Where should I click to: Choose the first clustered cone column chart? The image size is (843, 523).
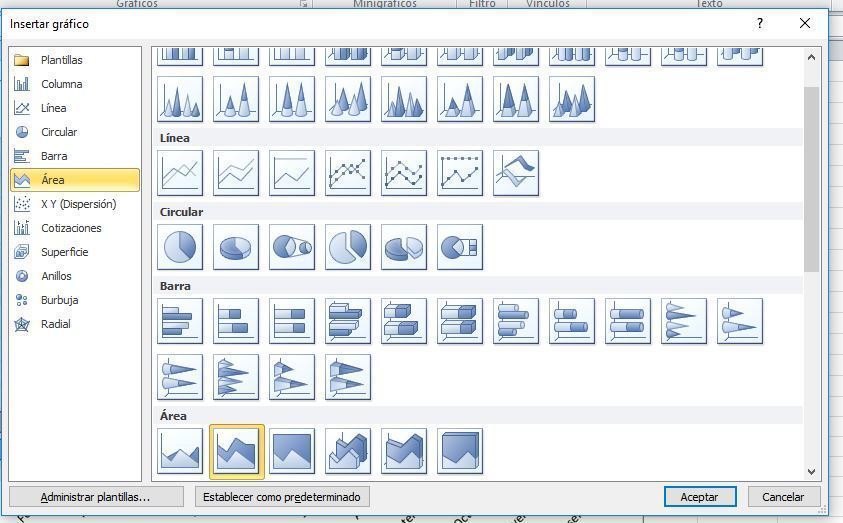180,99
